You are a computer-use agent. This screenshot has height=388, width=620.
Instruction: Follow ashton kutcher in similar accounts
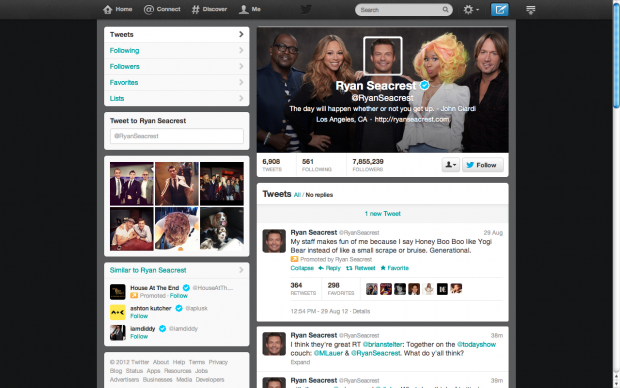(139, 316)
